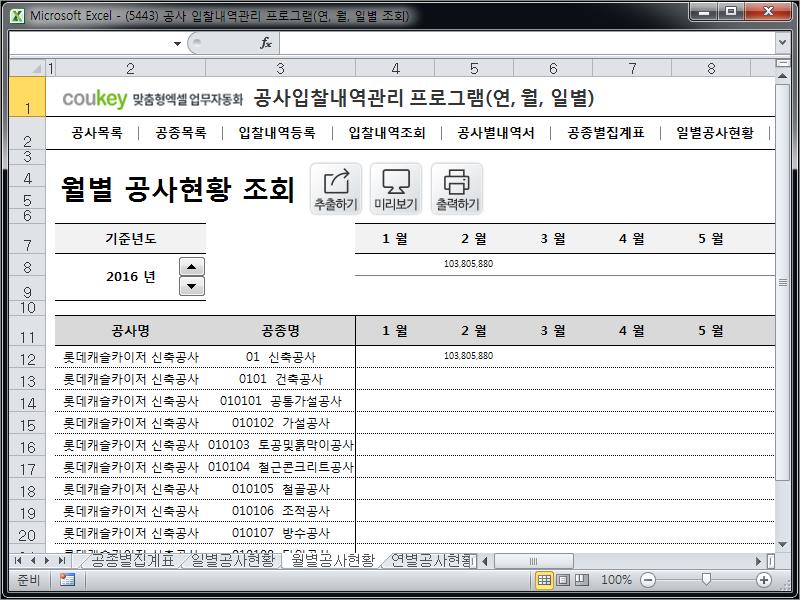Click zoom in plus button
800x600 pixels.
point(764,580)
